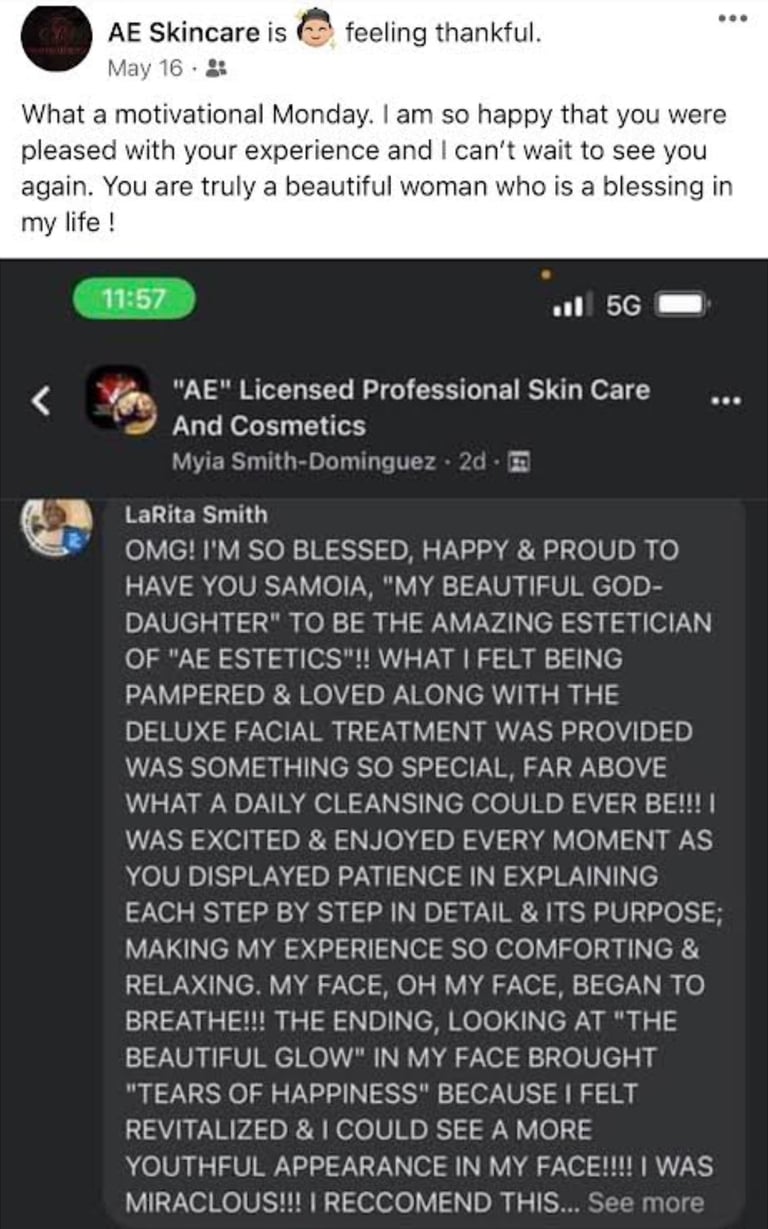Go back using the left chevron
Image resolution: width=768 pixels, height=1229 pixels.
(x=40, y=401)
